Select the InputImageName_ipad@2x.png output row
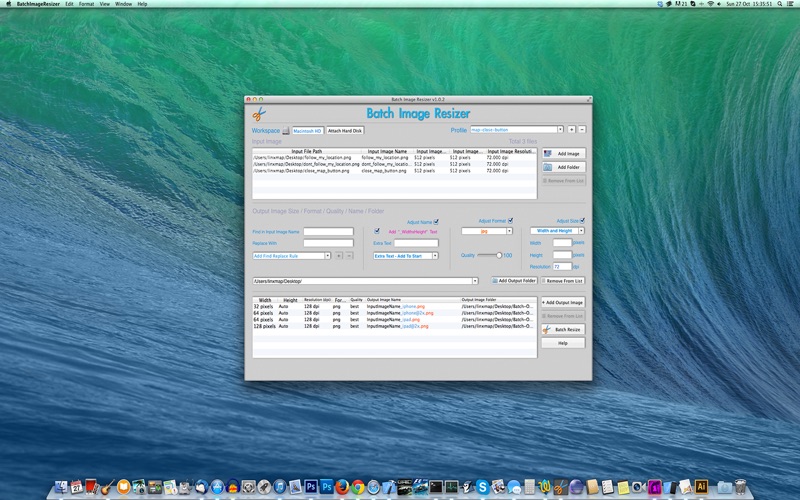Image resolution: width=800 pixels, height=500 pixels. [x=394, y=326]
